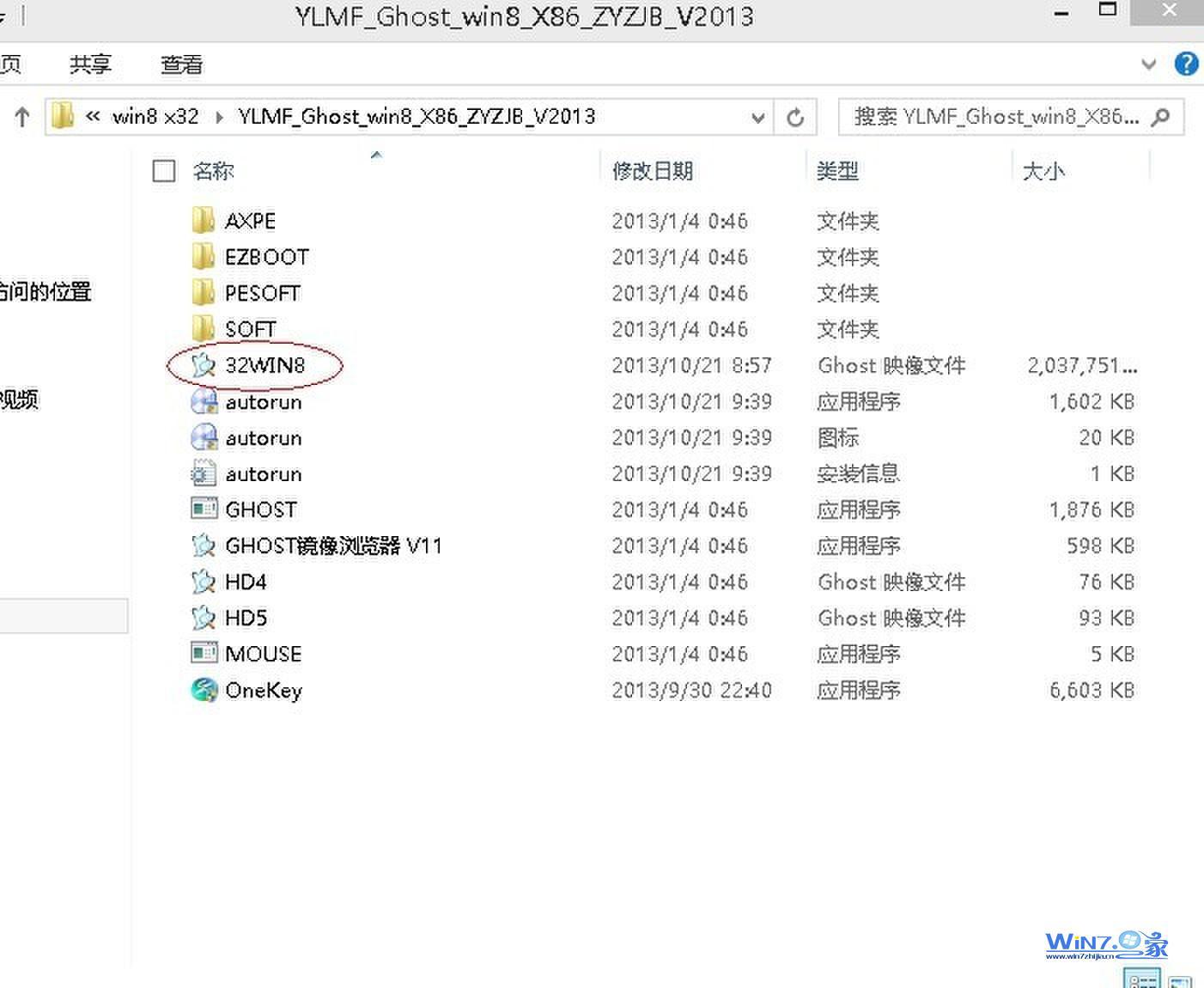The width and height of the screenshot is (1204, 988).
Task: Select the MOUSE application icon
Action: (204, 653)
